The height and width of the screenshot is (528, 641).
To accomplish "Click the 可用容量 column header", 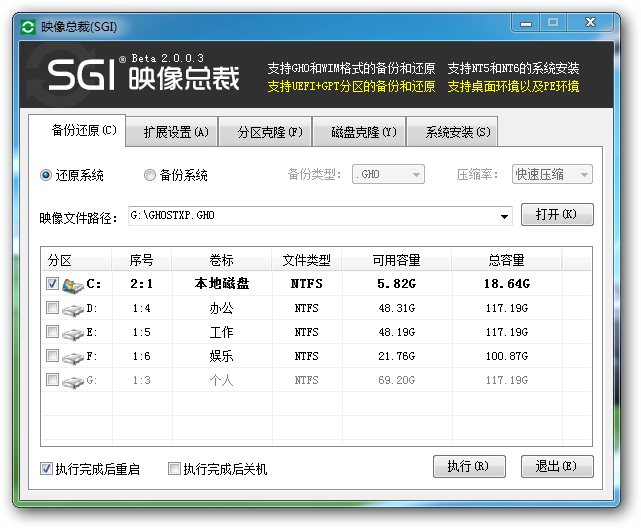I will pos(397,260).
